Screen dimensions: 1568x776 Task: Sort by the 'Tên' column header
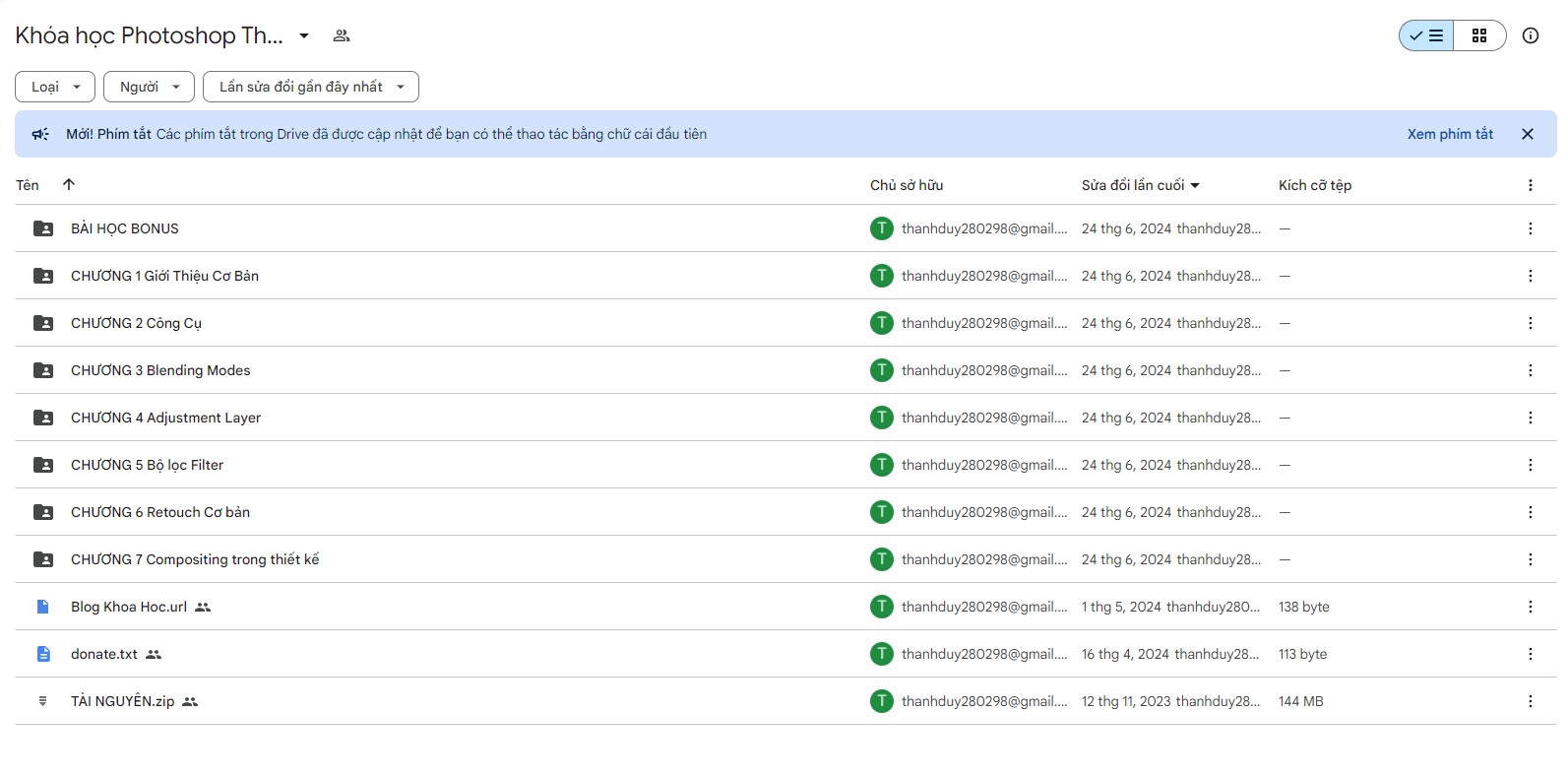tap(28, 185)
